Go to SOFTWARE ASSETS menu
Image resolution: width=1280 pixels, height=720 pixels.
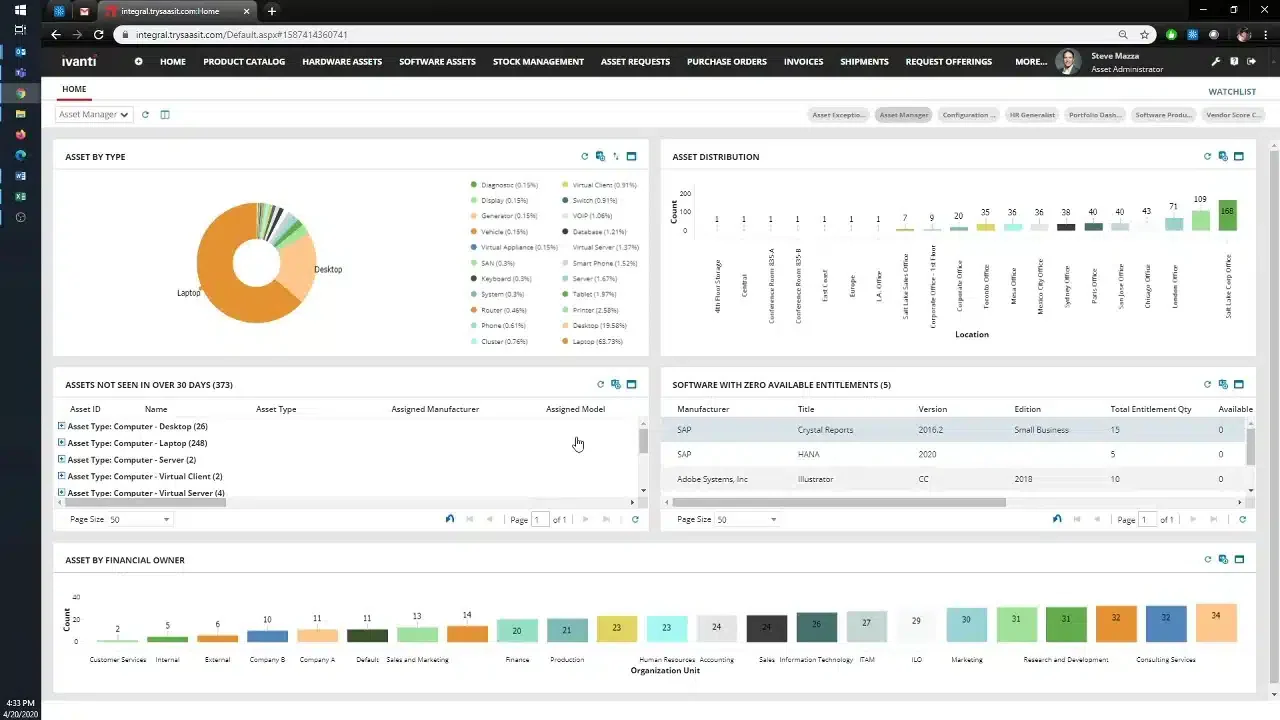point(437,61)
